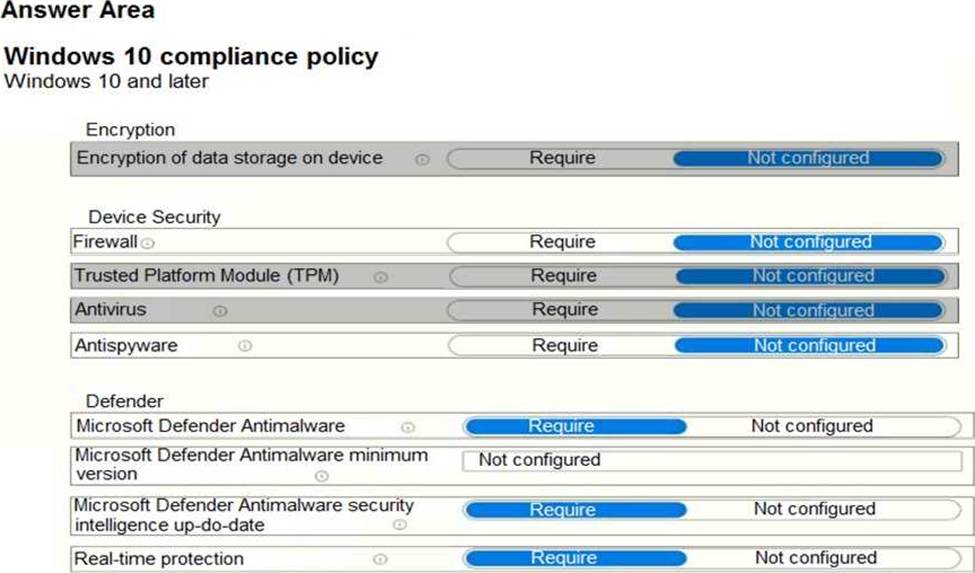Click the info icon next to Firewall

148,243
